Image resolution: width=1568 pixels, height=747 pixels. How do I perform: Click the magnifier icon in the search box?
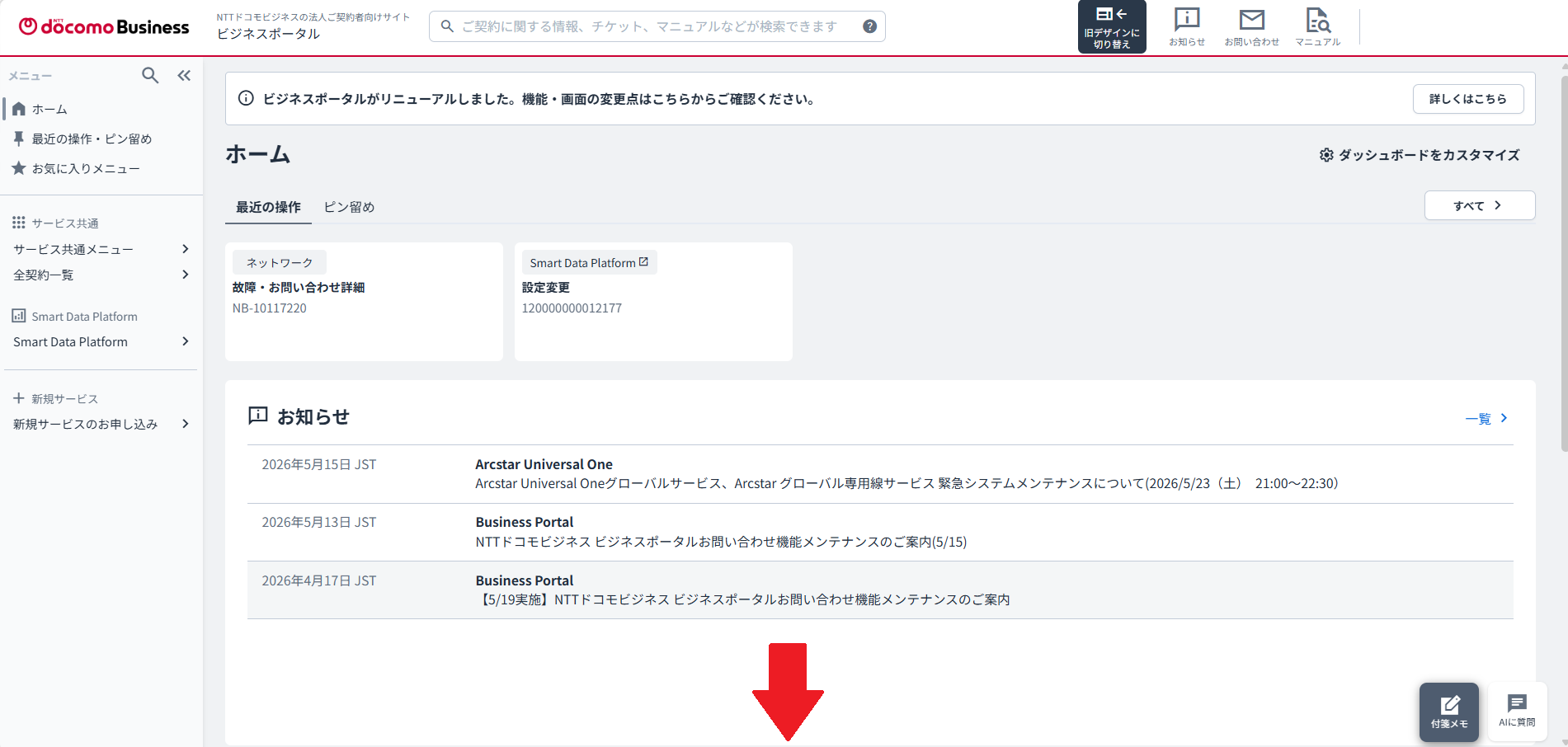click(x=447, y=26)
